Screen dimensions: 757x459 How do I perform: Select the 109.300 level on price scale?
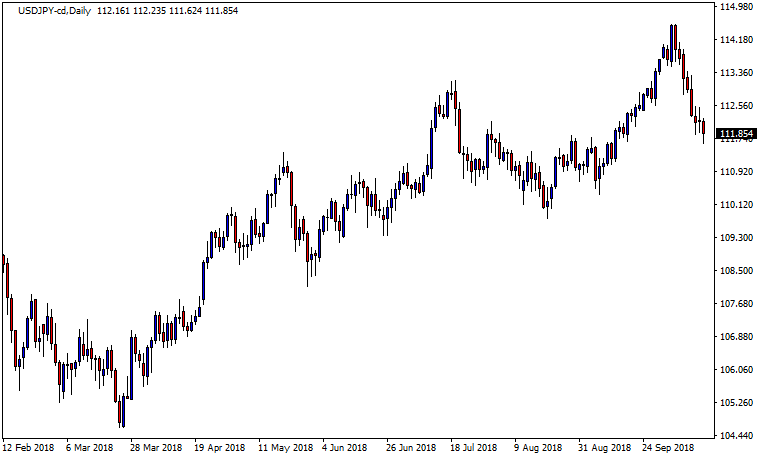tap(736, 238)
